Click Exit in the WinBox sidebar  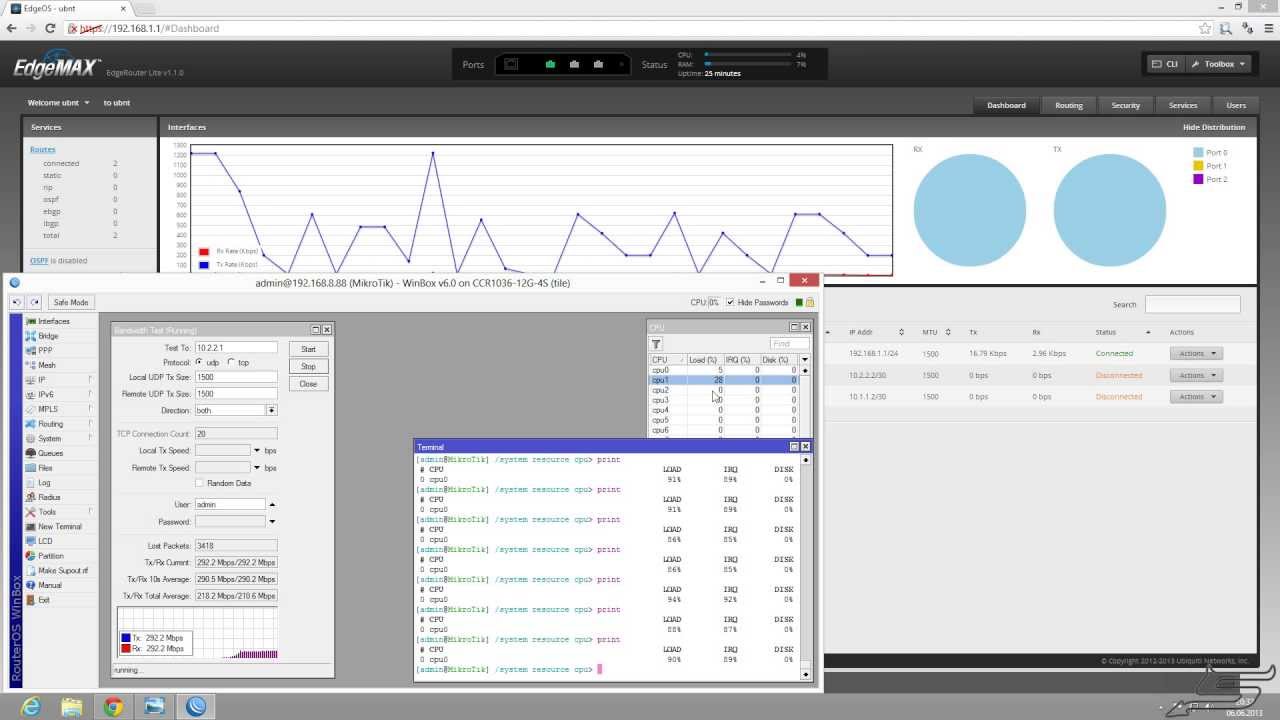pyautogui.click(x=43, y=600)
